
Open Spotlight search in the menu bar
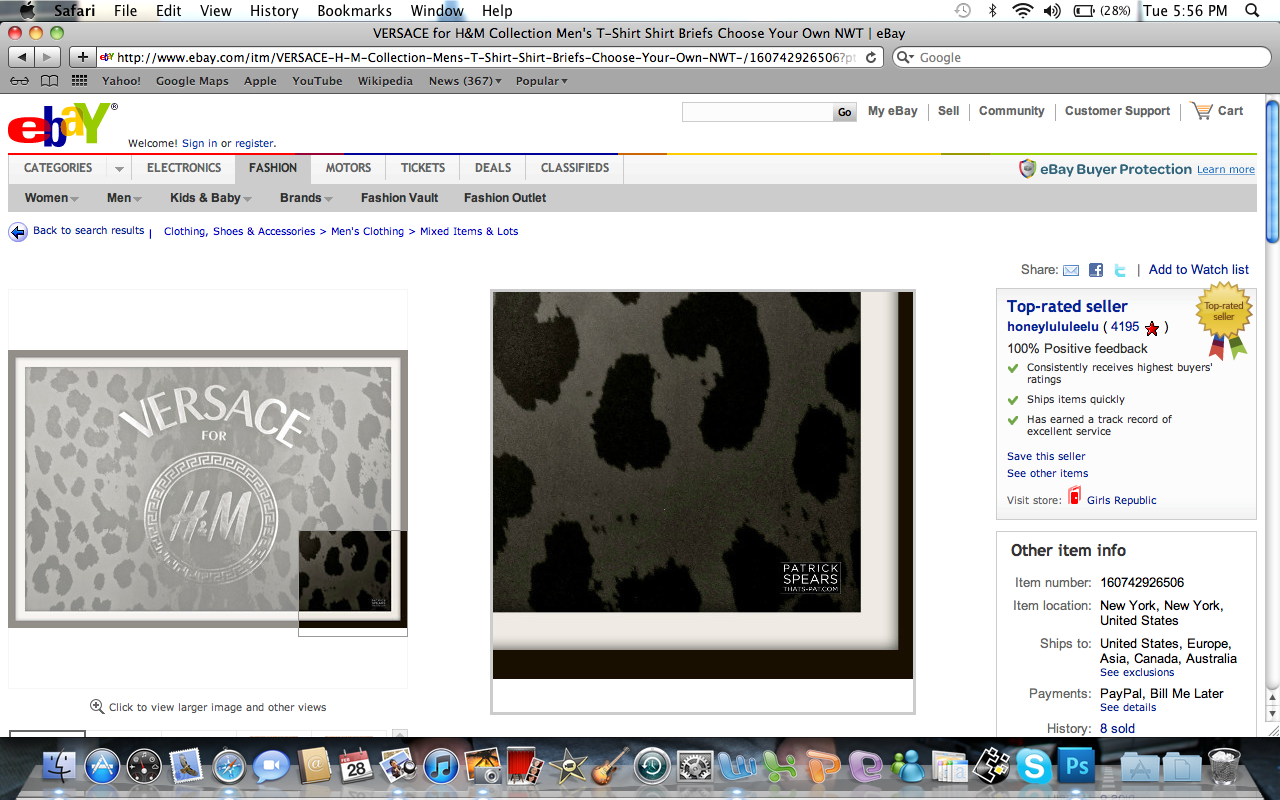(1252, 11)
